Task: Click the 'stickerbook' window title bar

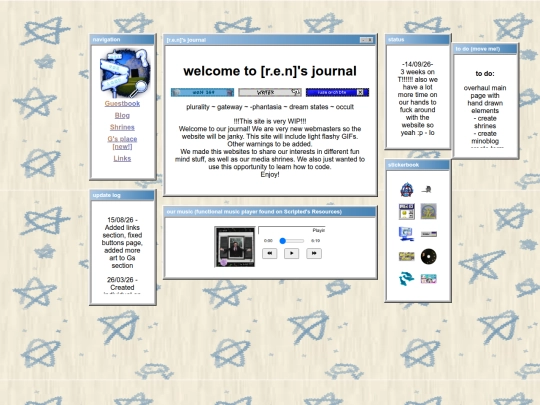Action: (417, 165)
